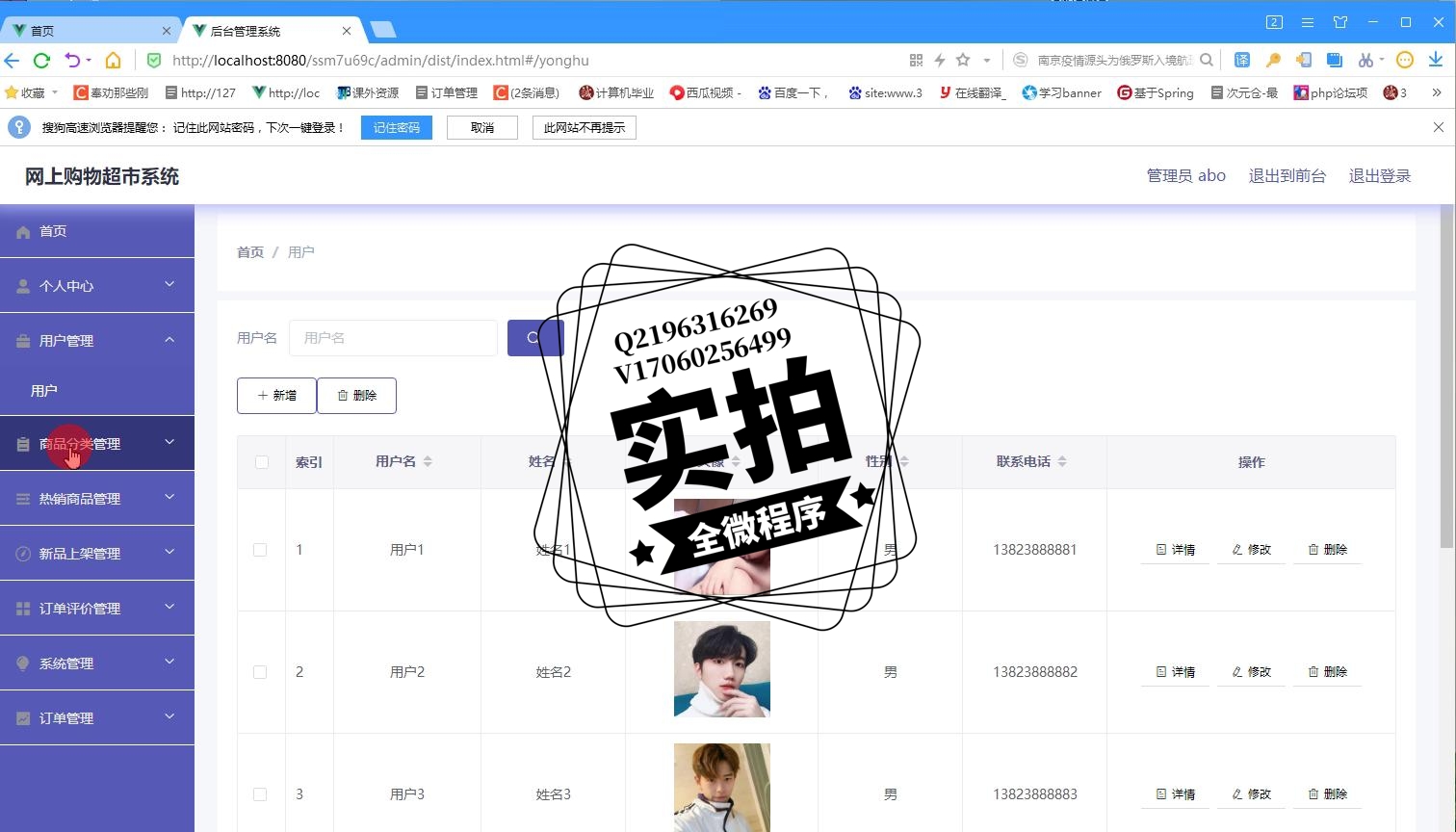Click the page vertical scrollbar
The image size is (1456, 832).
[x=1447, y=377]
